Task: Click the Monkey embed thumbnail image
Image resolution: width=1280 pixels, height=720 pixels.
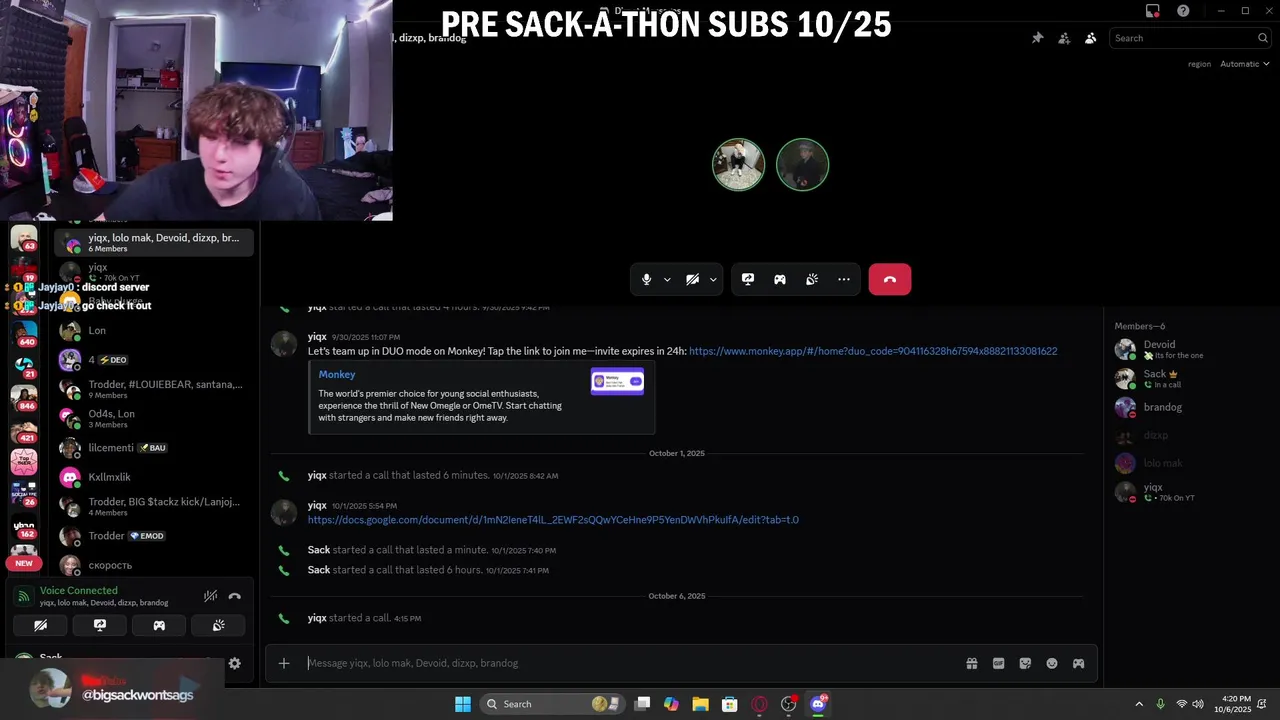Action: [x=617, y=382]
